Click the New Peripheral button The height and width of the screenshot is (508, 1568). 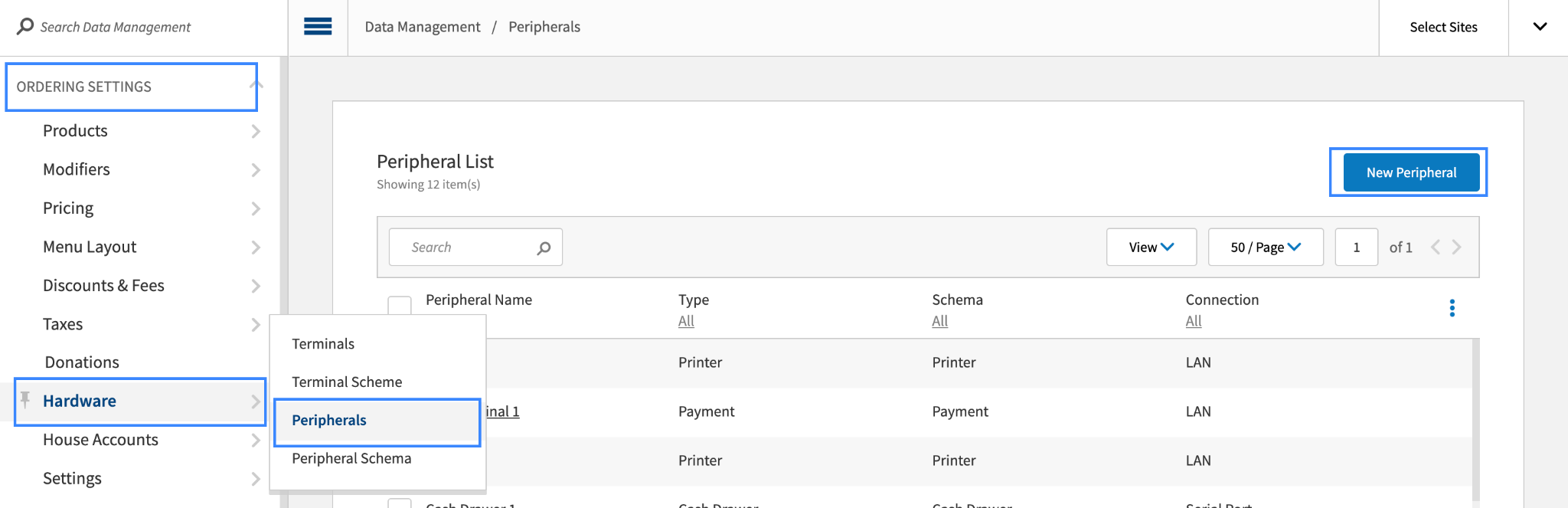[1410, 172]
